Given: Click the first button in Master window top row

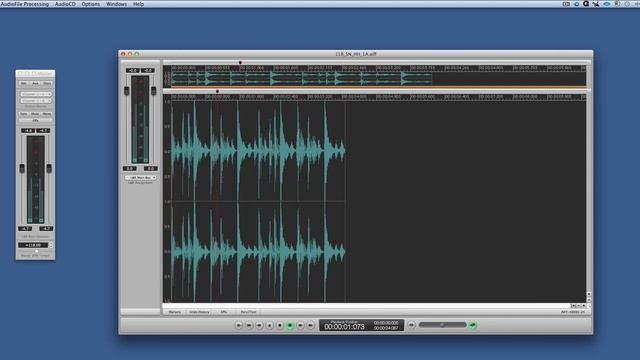Looking at the screenshot, I should tap(24, 83).
